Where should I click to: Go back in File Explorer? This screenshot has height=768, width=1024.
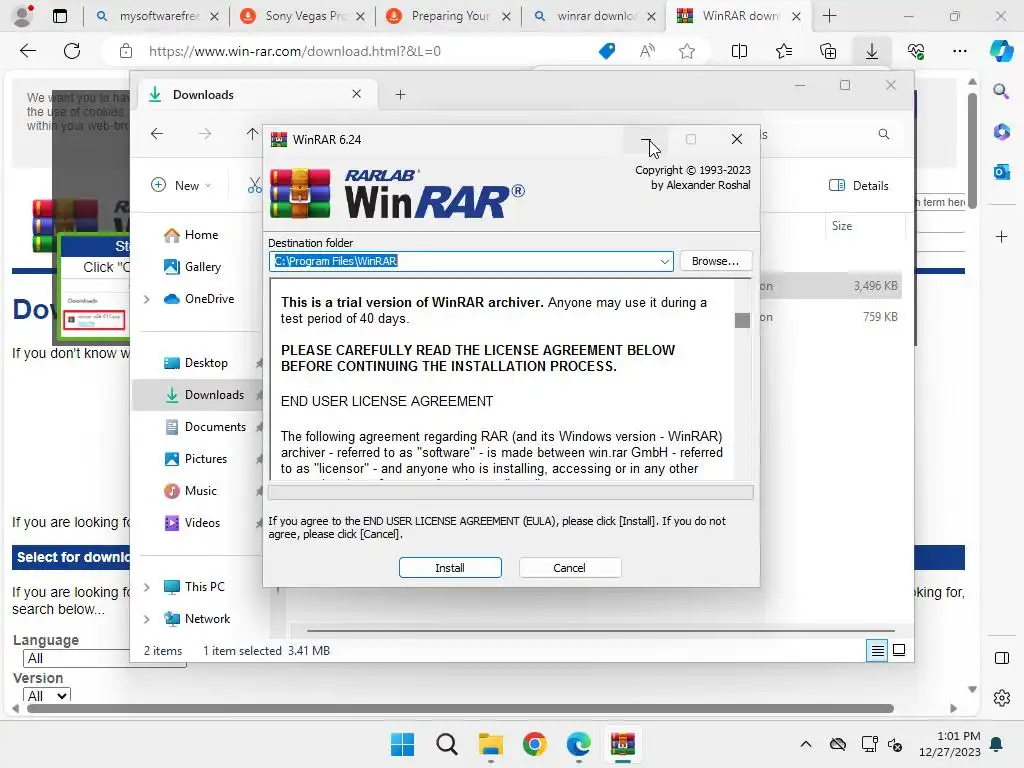(x=157, y=134)
